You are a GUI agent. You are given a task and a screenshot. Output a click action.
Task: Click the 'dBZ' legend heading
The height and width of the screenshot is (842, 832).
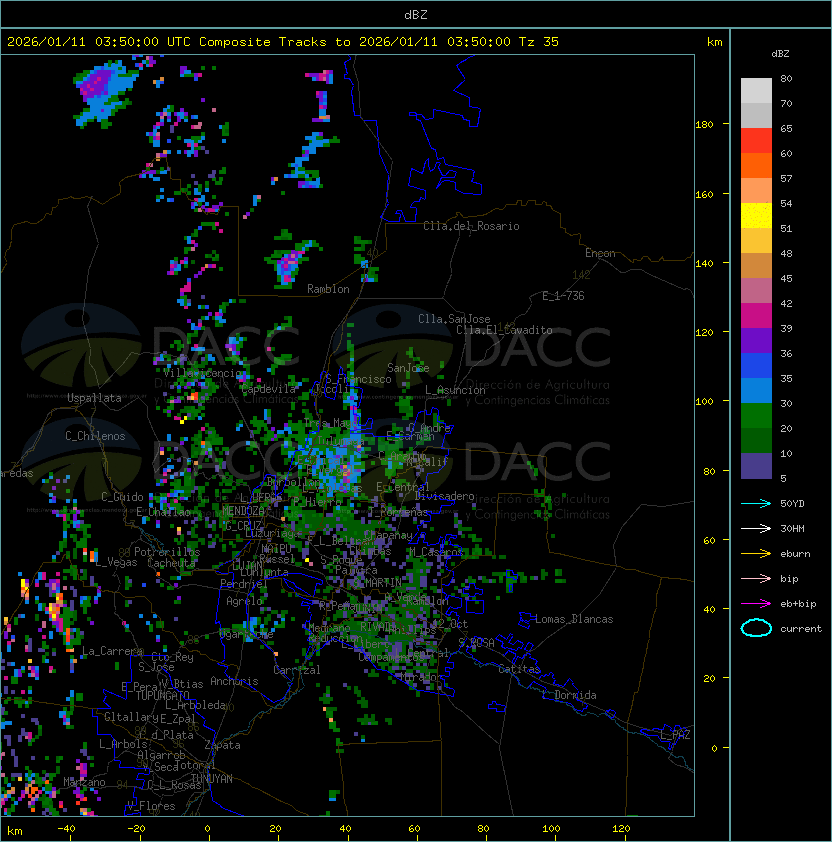(x=780, y=54)
